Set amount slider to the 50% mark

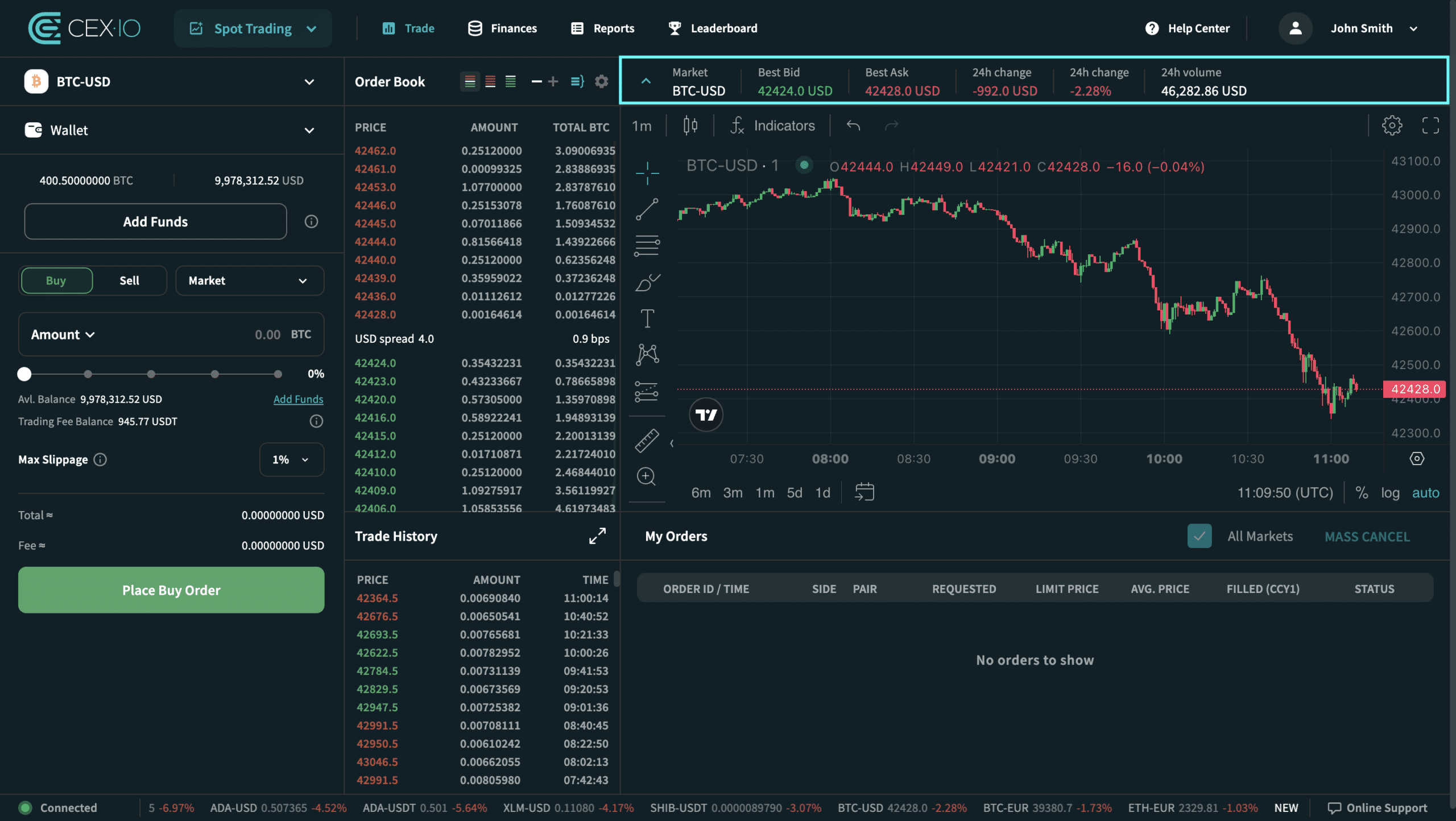pyautogui.click(x=151, y=374)
